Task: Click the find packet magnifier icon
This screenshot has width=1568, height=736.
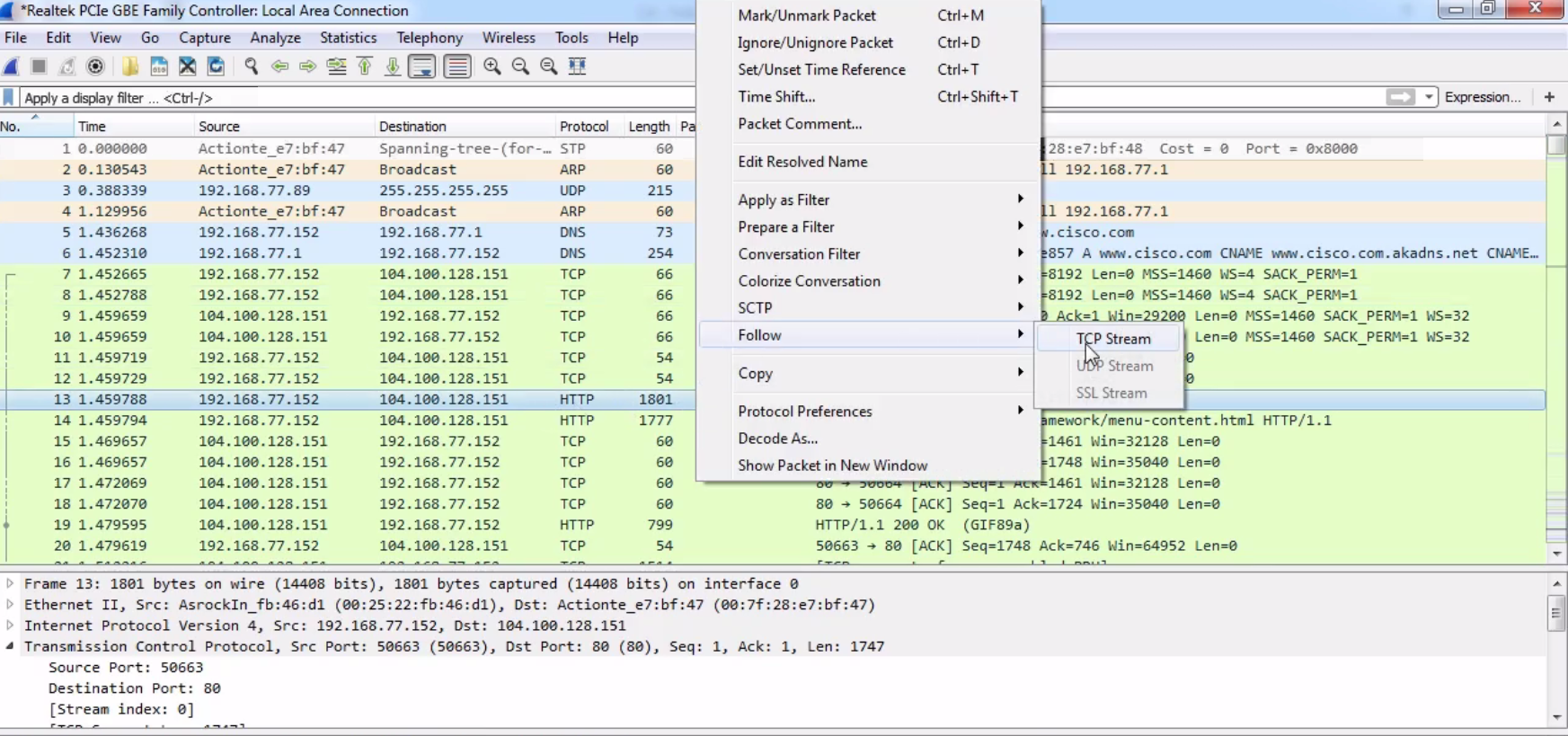Action: pyautogui.click(x=252, y=67)
